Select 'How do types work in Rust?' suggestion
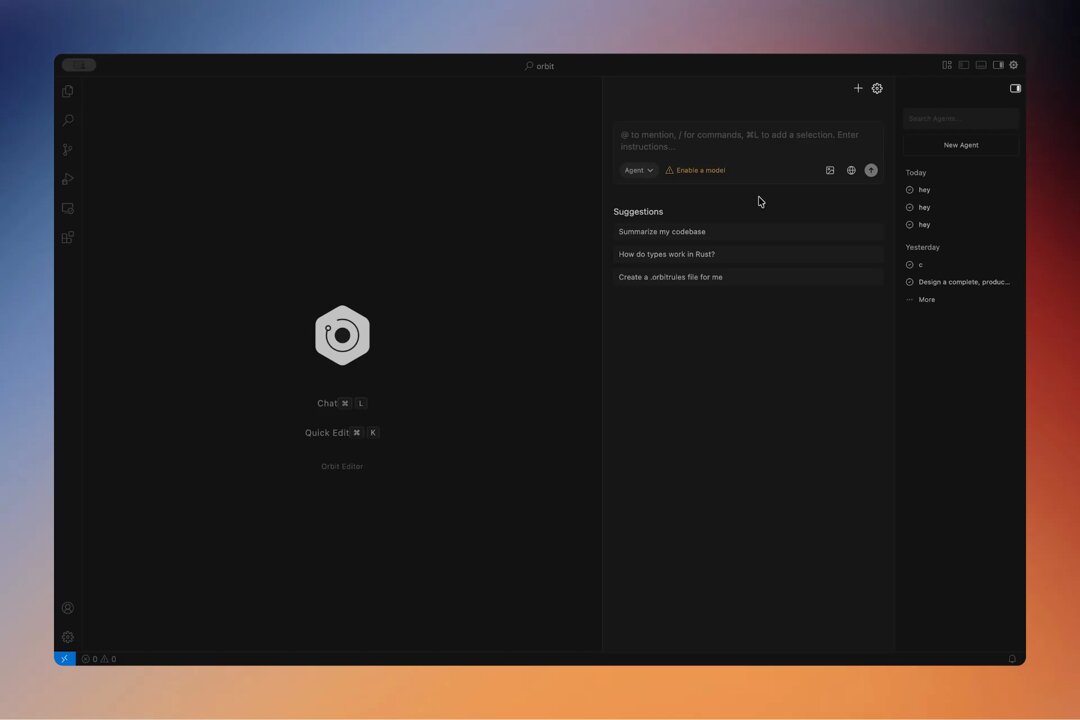1080x720 pixels. pyautogui.click(x=748, y=254)
